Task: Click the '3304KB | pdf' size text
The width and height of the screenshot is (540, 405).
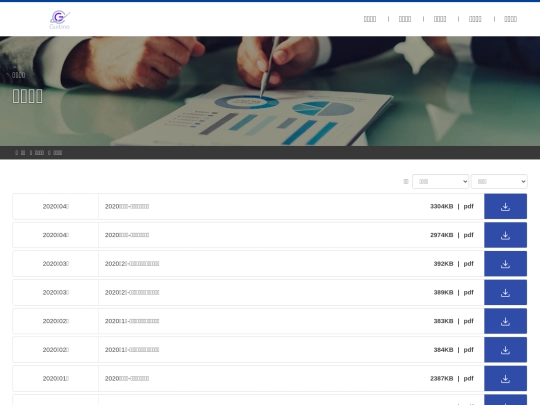Action: (x=452, y=206)
